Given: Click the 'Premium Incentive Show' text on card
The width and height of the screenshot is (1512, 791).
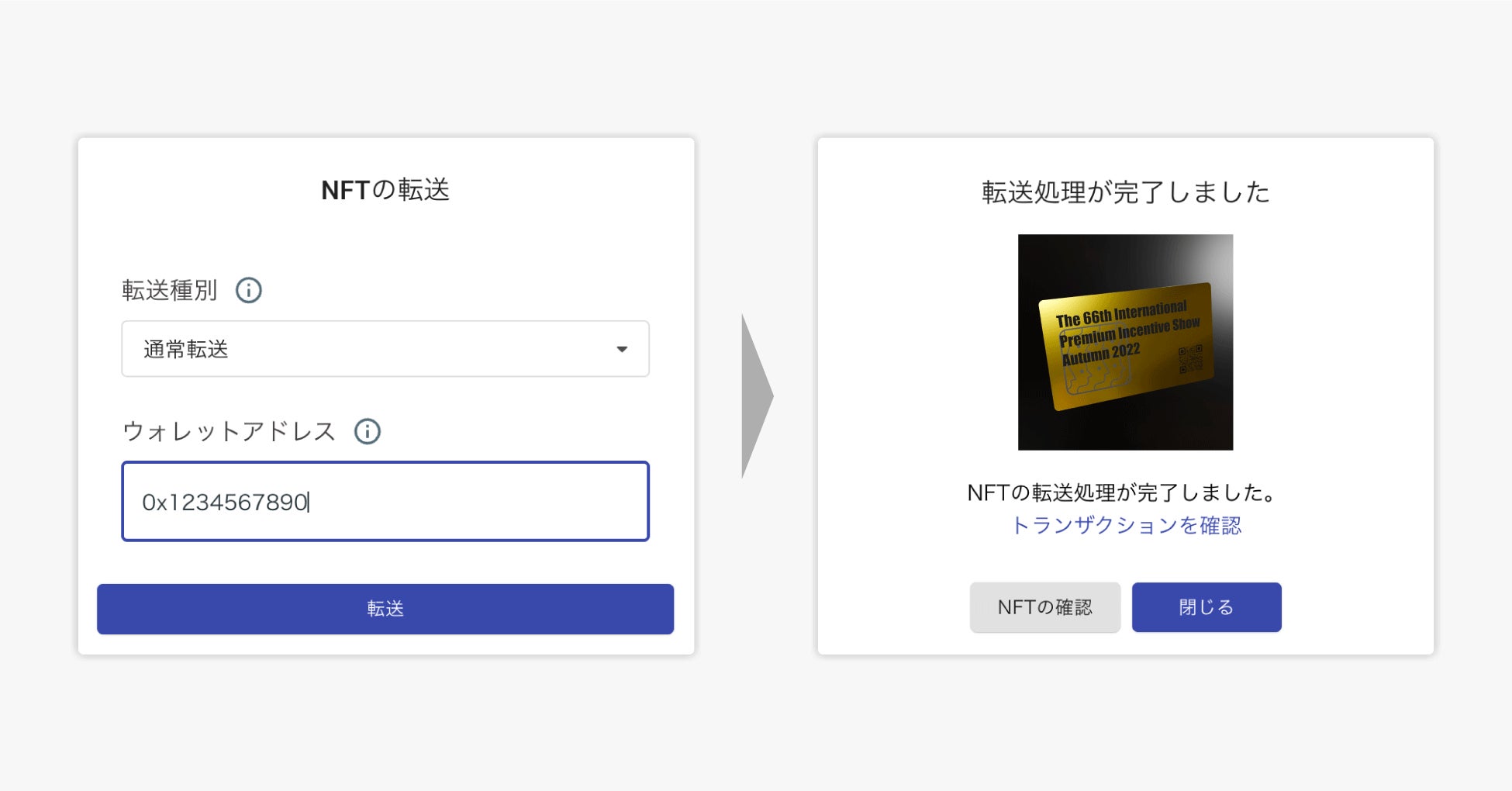Looking at the screenshot, I should [1129, 332].
